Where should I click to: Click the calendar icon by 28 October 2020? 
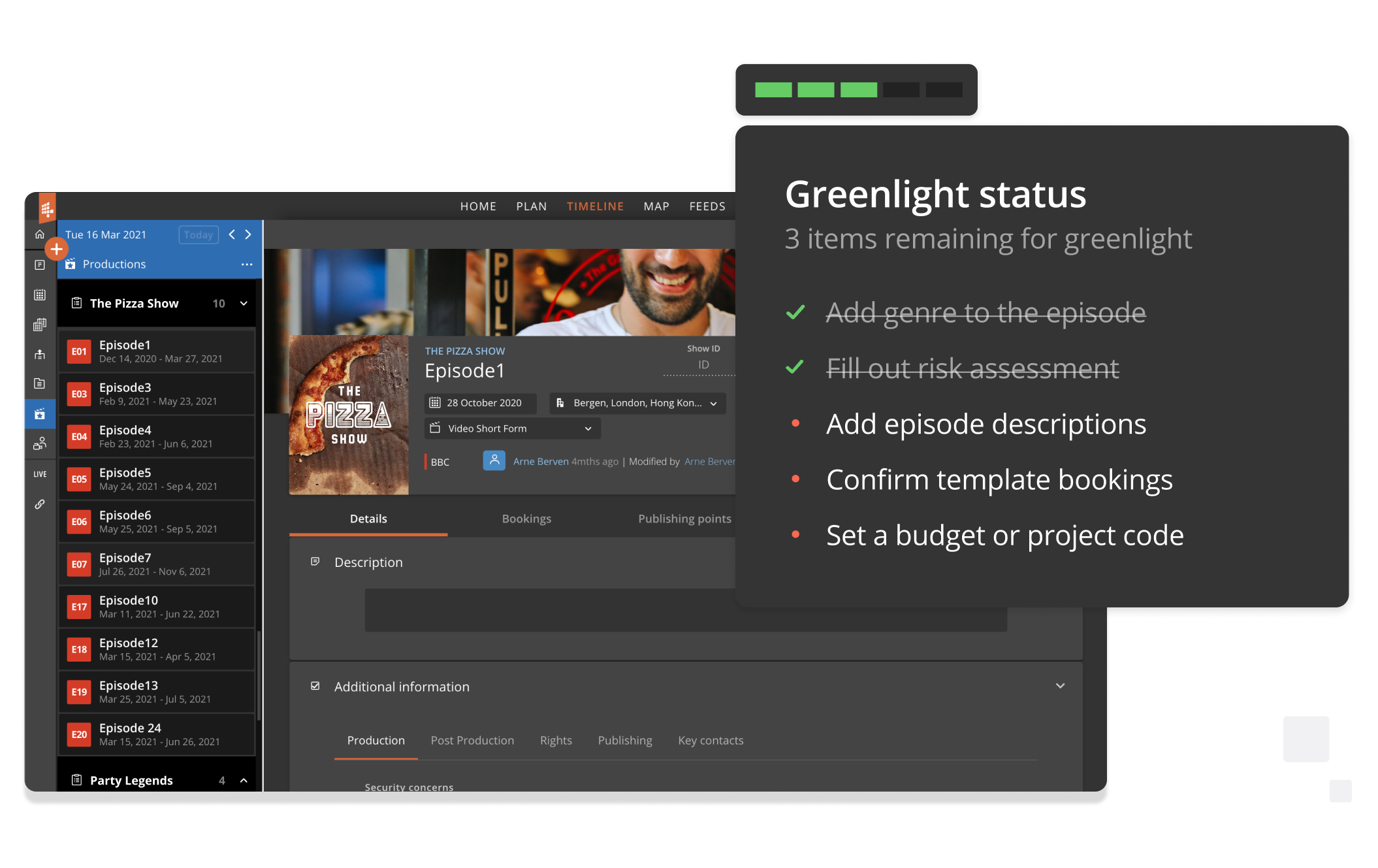435,403
